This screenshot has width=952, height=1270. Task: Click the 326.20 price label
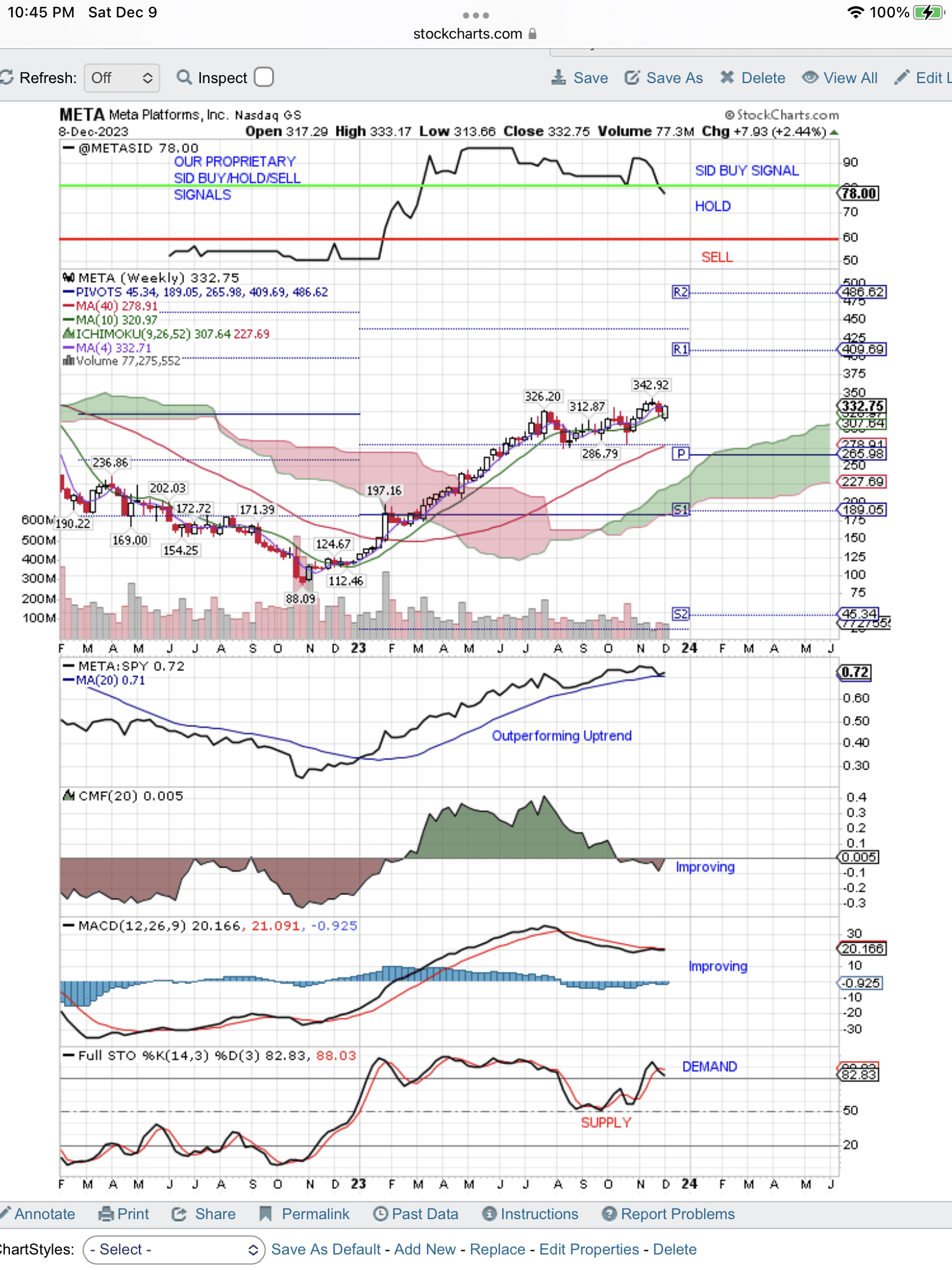pos(542,396)
